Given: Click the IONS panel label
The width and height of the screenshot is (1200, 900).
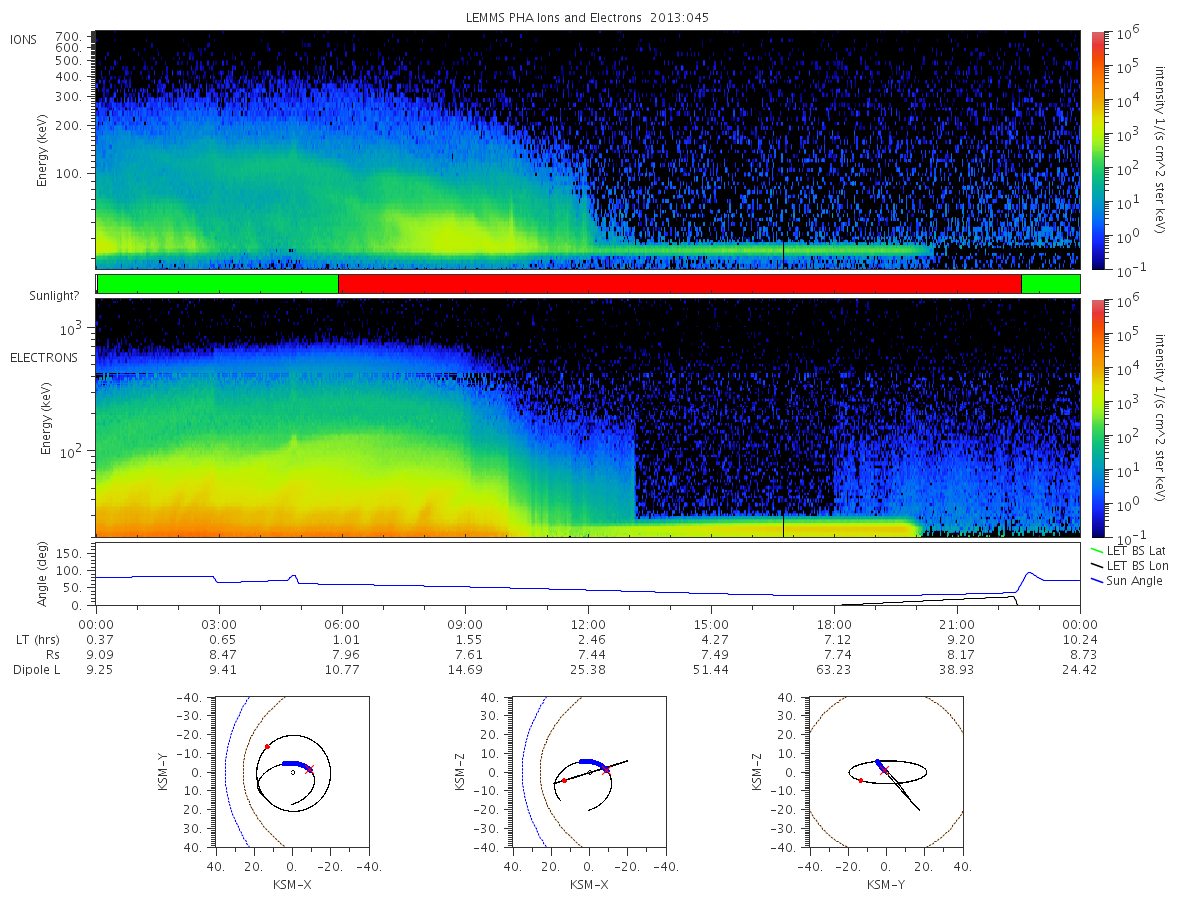Looking at the screenshot, I should pos(24,39).
